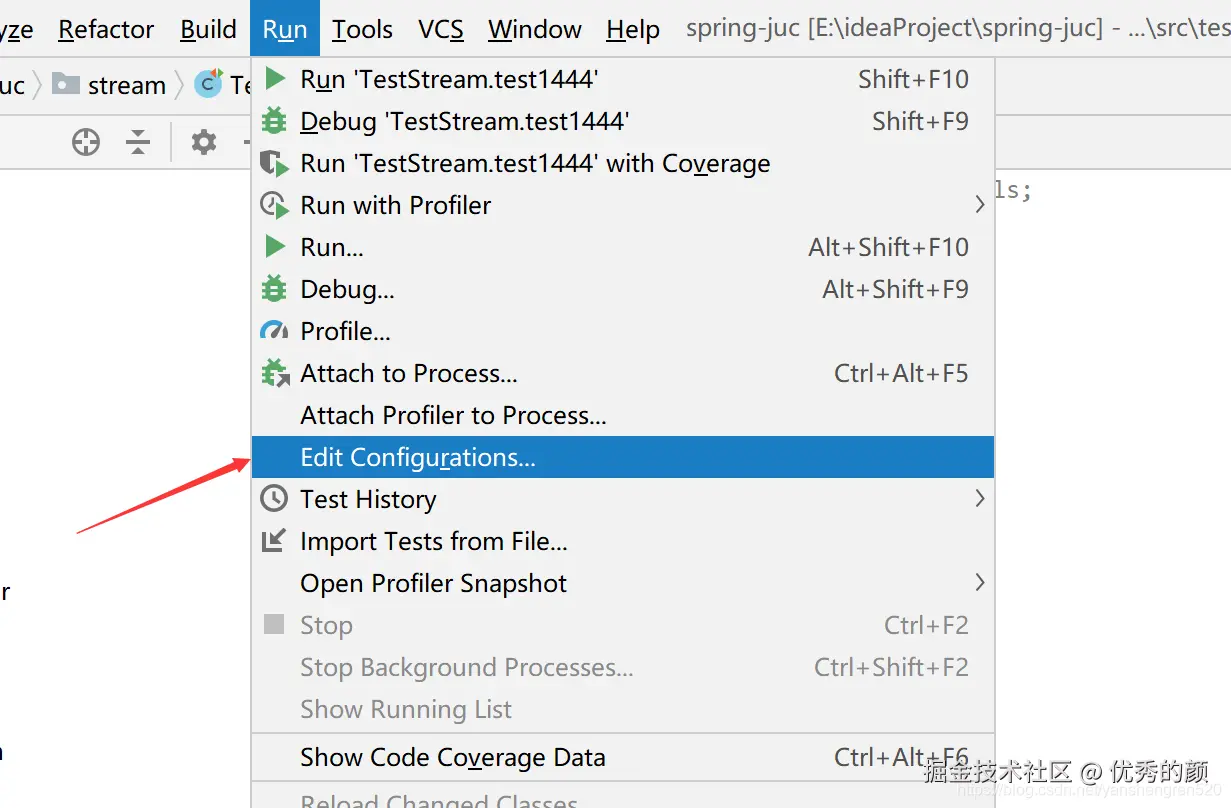Expand the Test History submenu arrow

coord(979,499)
